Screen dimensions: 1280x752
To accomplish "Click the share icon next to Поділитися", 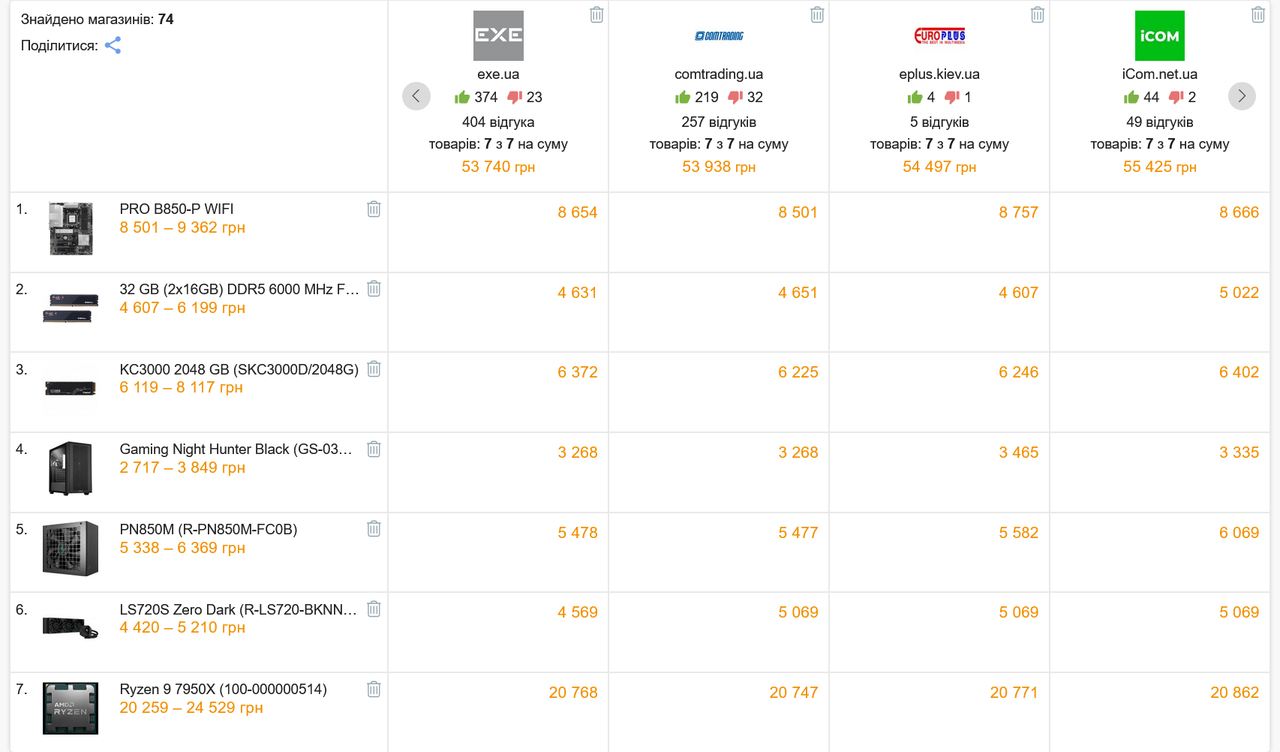I will point(113,45).
